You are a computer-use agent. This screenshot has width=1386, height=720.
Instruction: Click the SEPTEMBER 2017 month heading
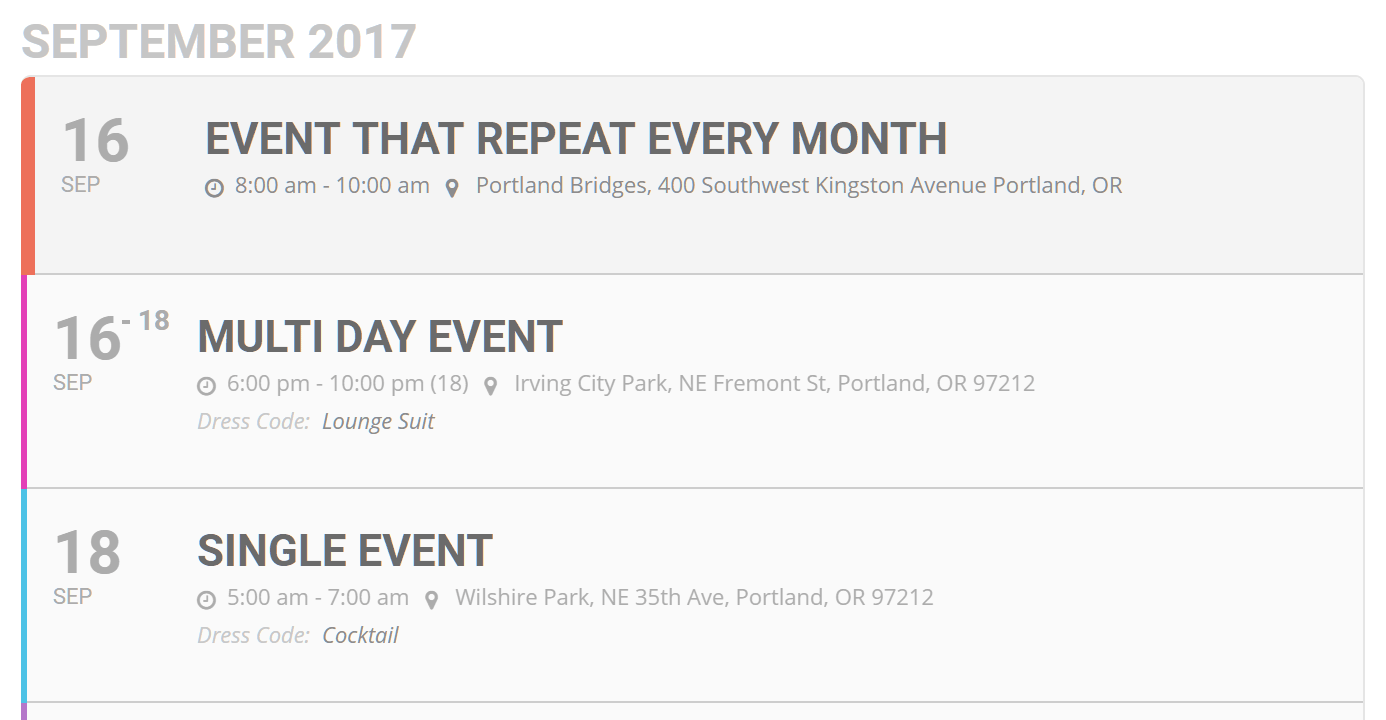tap(219, 42)
